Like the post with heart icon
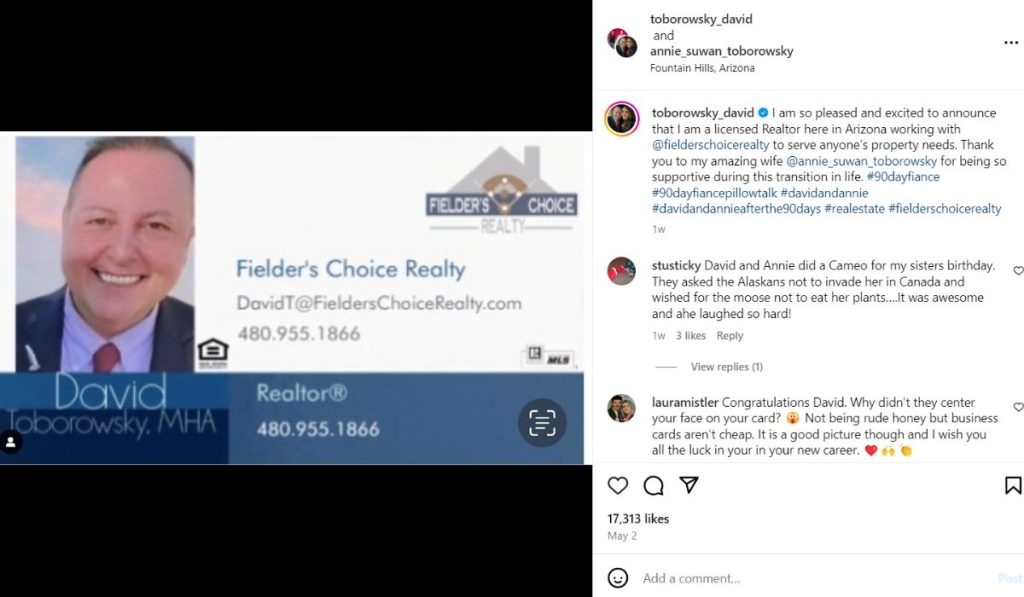This screenshot has width=1024, height=597. coord(618,485)
